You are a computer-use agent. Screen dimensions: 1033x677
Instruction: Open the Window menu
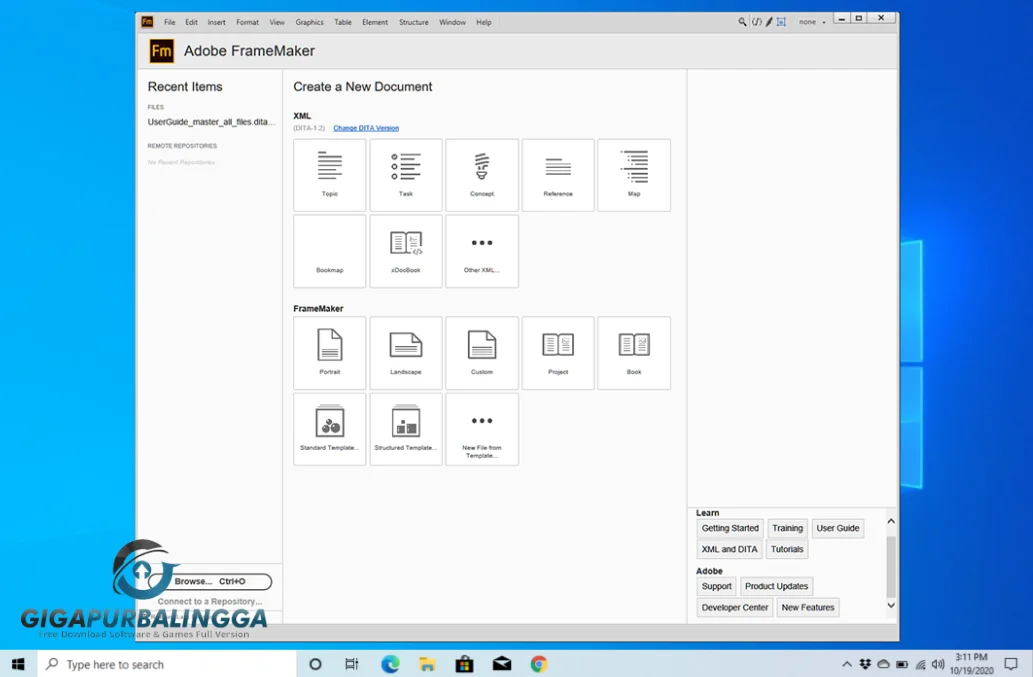(x=452, y=22)
